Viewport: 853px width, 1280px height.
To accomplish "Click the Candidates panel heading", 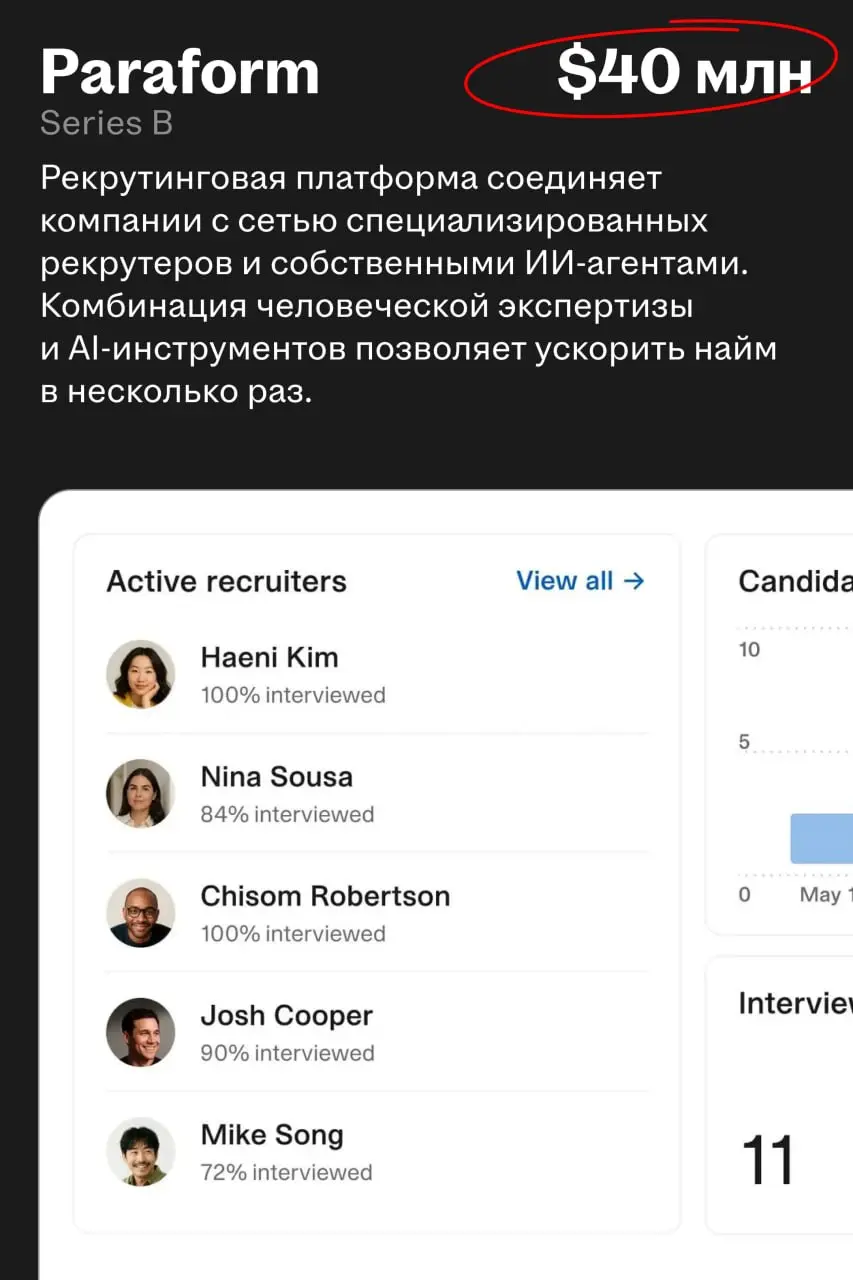I will pyautogui.click(x=793, y=581).
